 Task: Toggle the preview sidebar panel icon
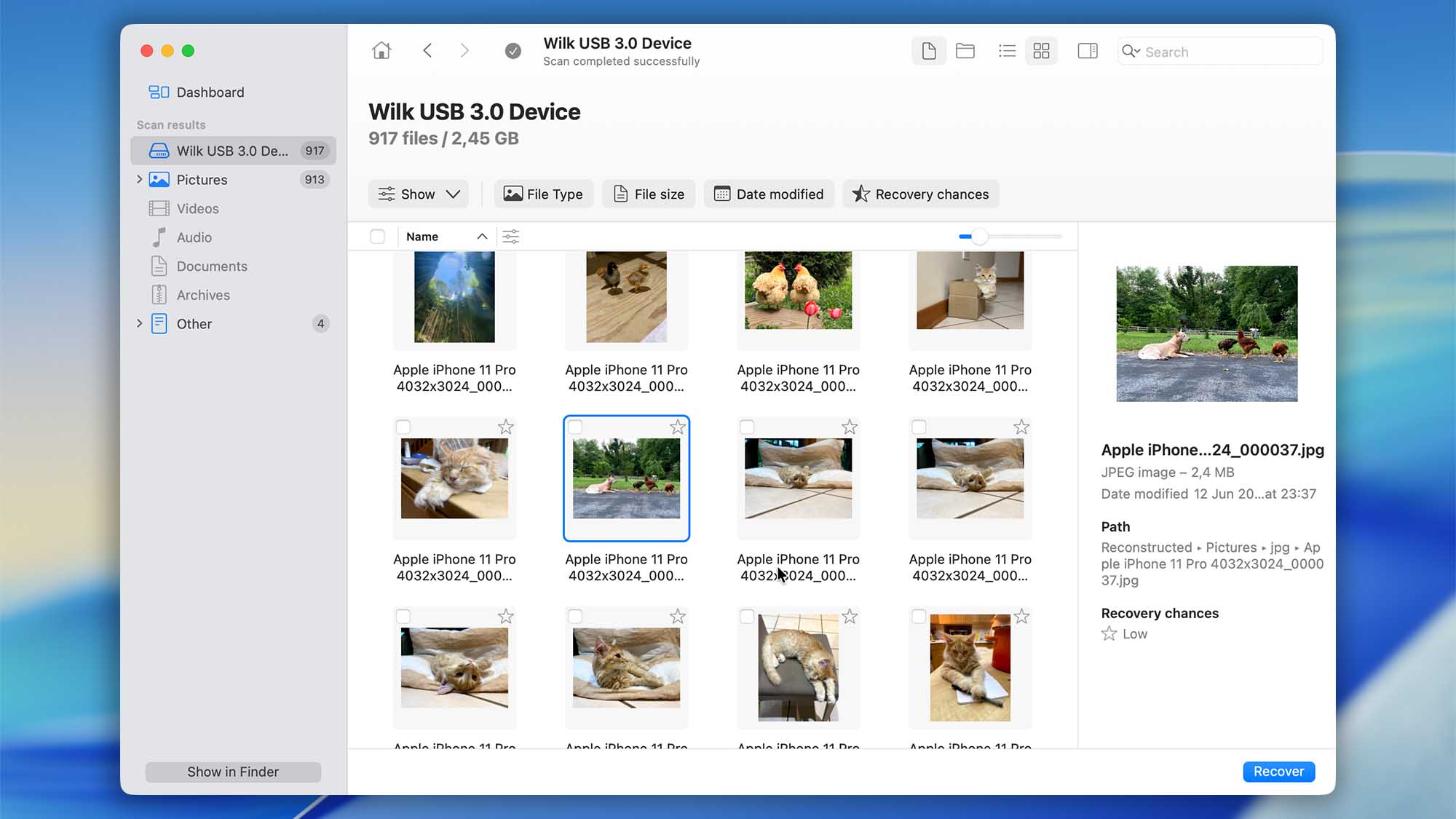tap(1088, 51)
